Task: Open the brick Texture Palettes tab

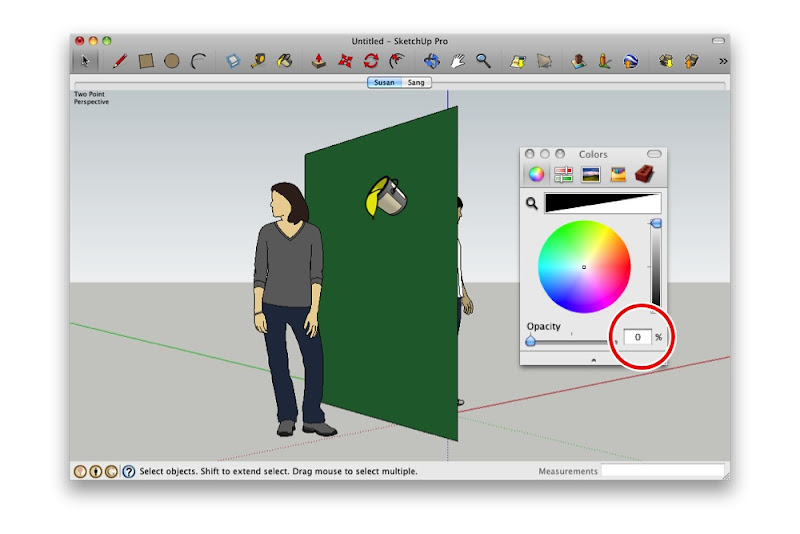Action: click(x=644, y=174)
